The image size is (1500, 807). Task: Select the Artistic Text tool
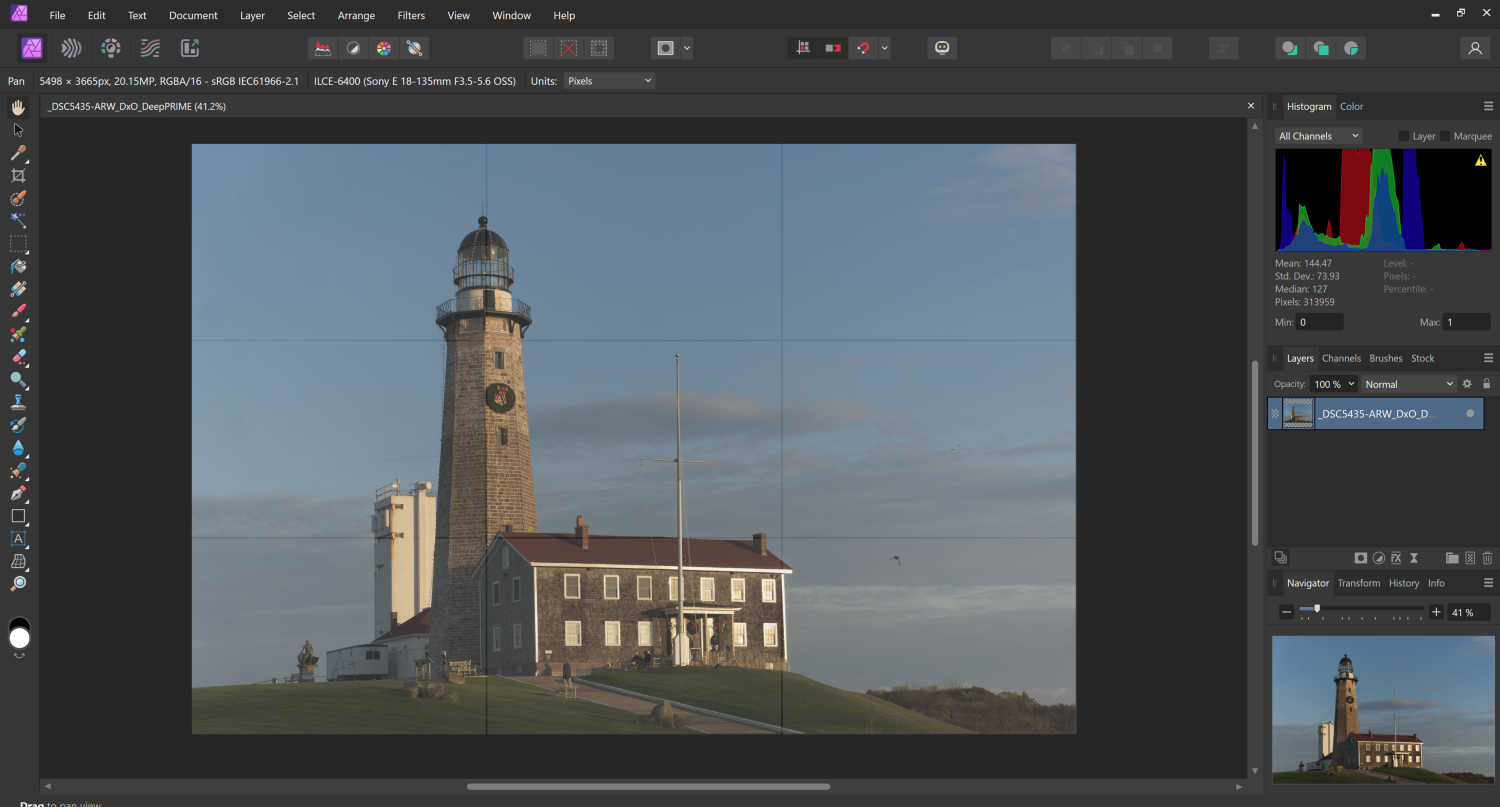pyautogui.click(x=18, y=539)
